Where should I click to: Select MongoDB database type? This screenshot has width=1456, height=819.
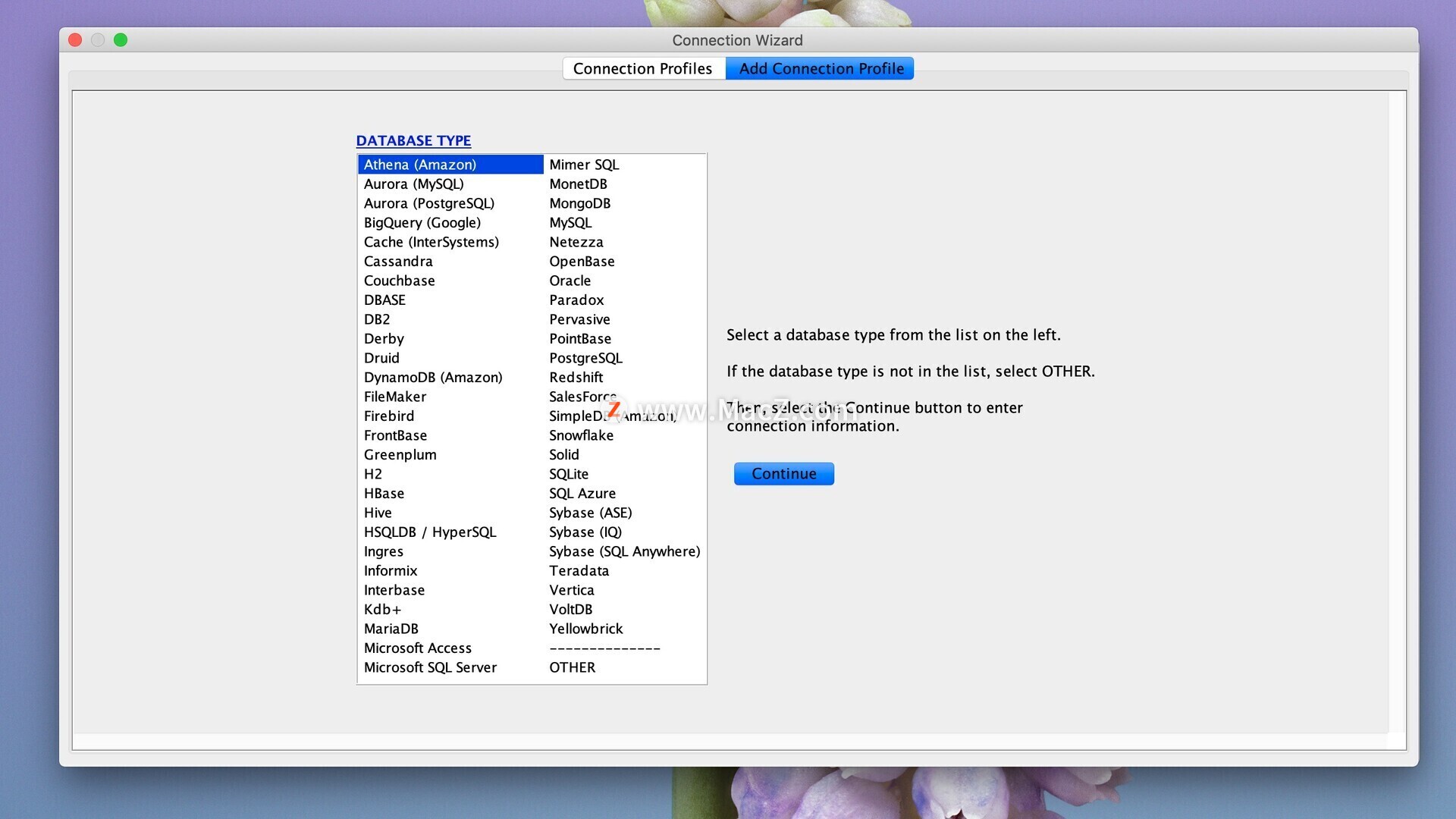pos(625,203)
